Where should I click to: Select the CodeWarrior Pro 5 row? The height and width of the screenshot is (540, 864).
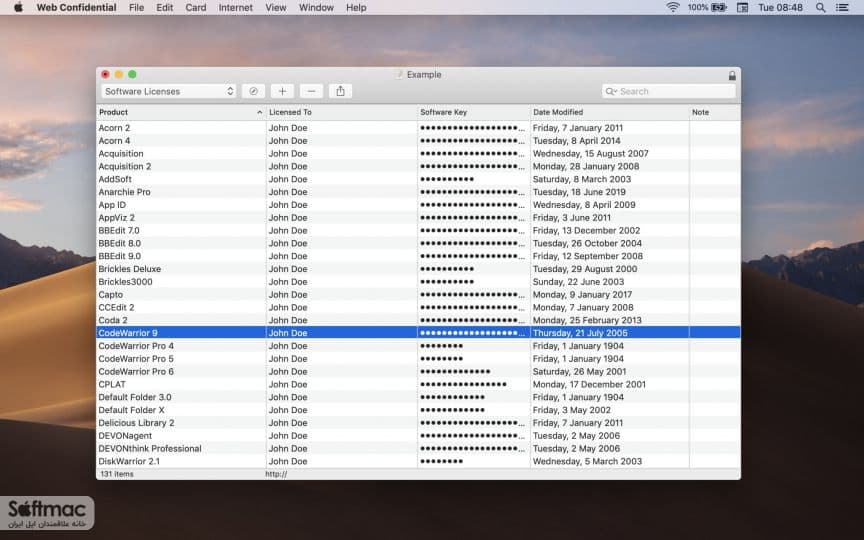click(418, 359)
